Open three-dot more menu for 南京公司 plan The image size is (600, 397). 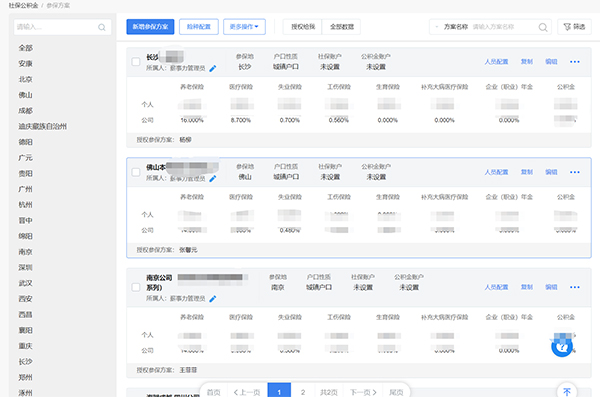[574, 287]
